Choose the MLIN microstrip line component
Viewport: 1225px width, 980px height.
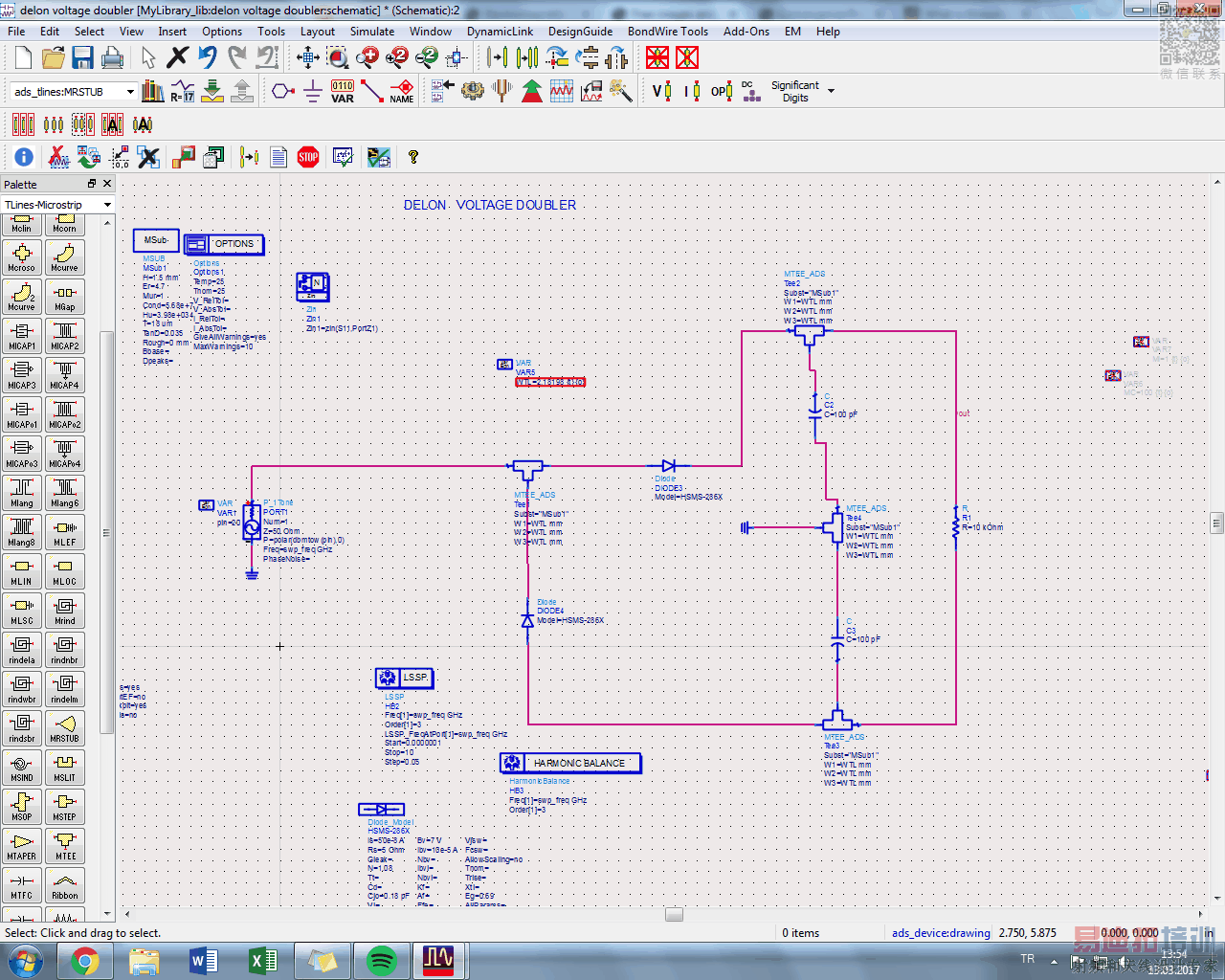[22, 571]
